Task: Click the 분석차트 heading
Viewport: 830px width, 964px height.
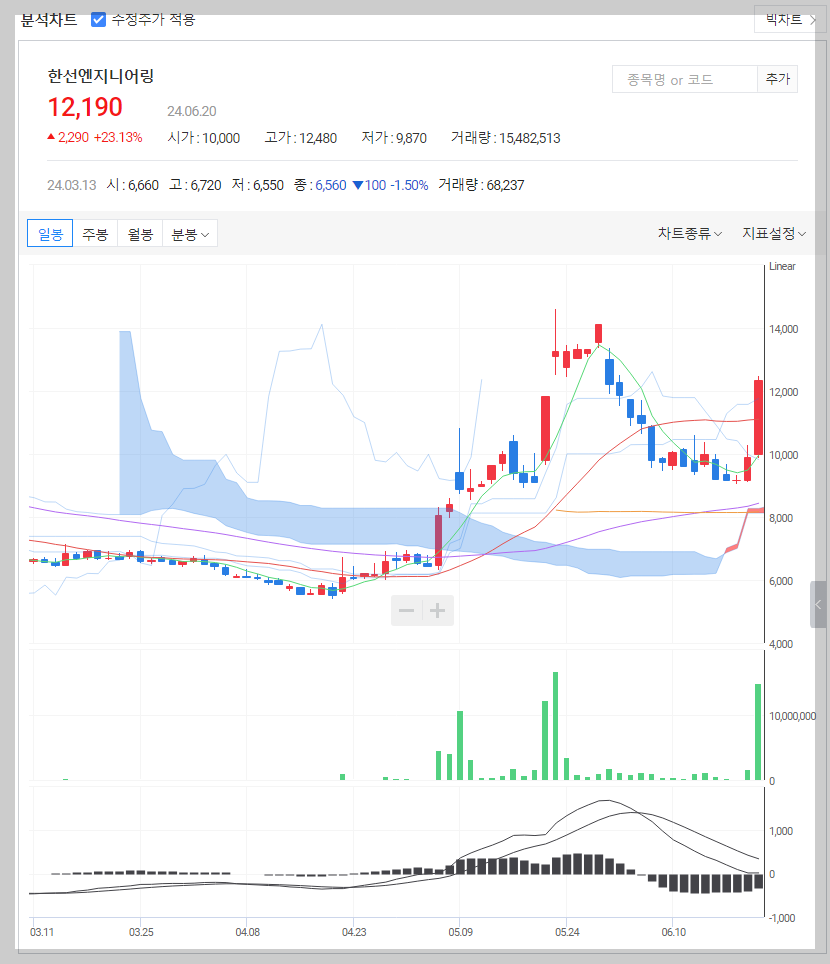Action: (x=49, y=20)
